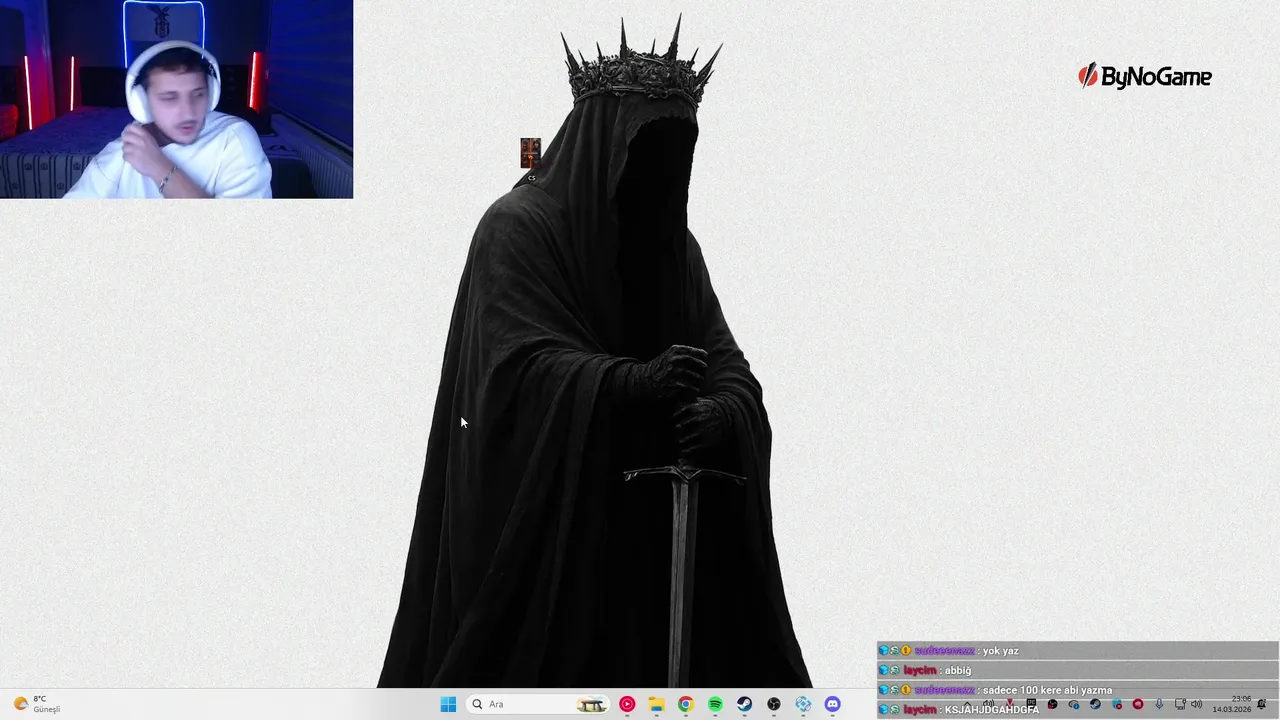Open Steam from the taskbar

click(x=744, y=704)
